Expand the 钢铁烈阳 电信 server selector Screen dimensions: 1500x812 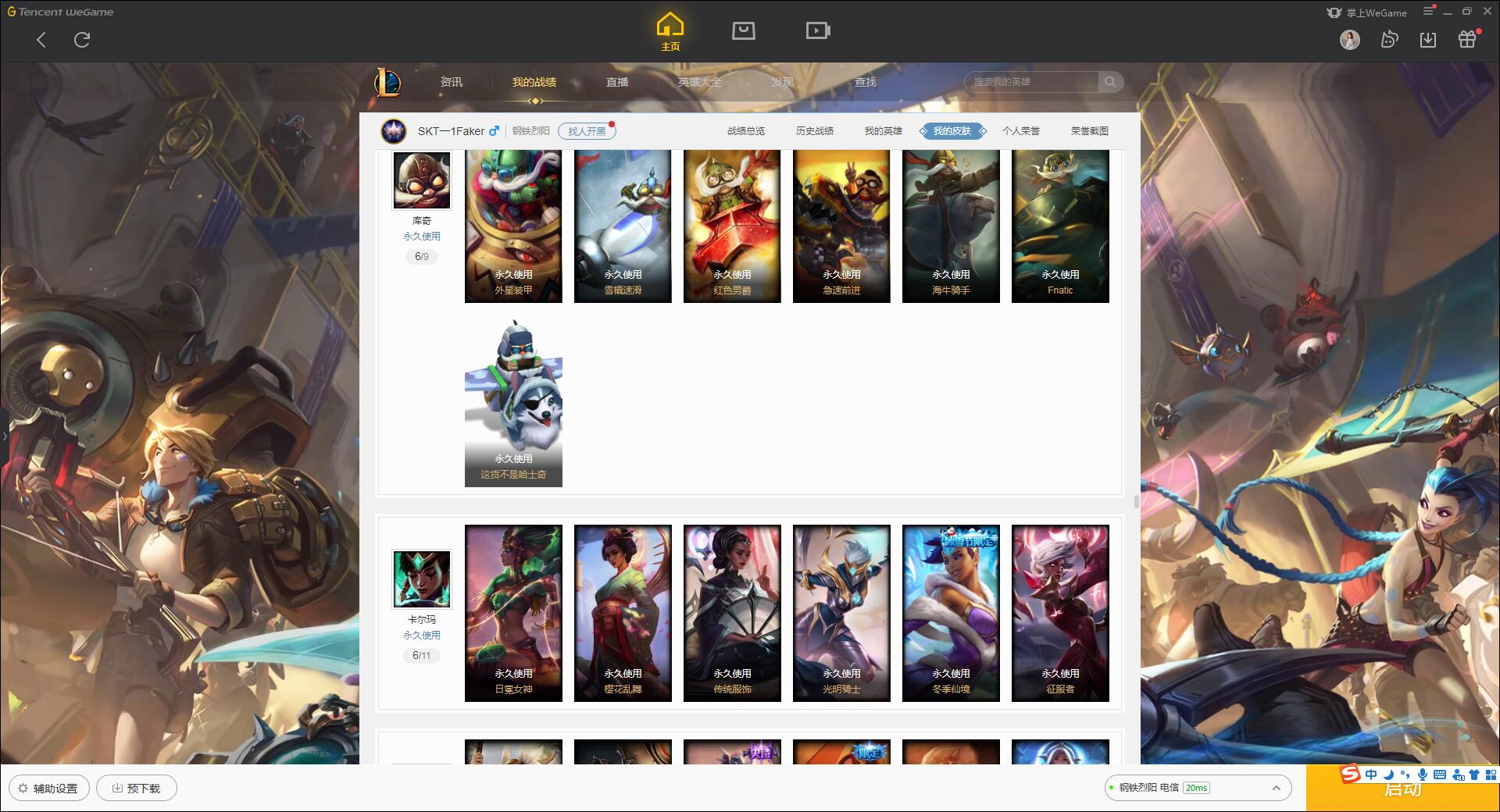coord(1197,788)
